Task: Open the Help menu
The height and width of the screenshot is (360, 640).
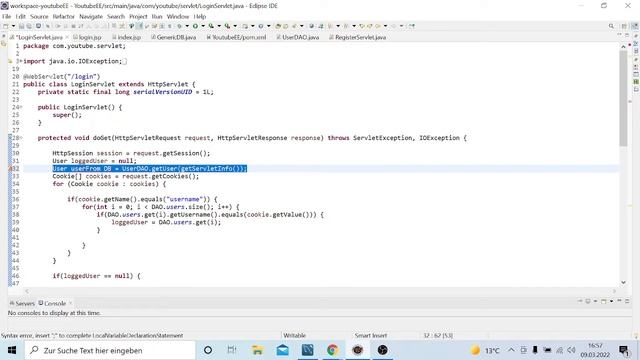Action: 200,16
